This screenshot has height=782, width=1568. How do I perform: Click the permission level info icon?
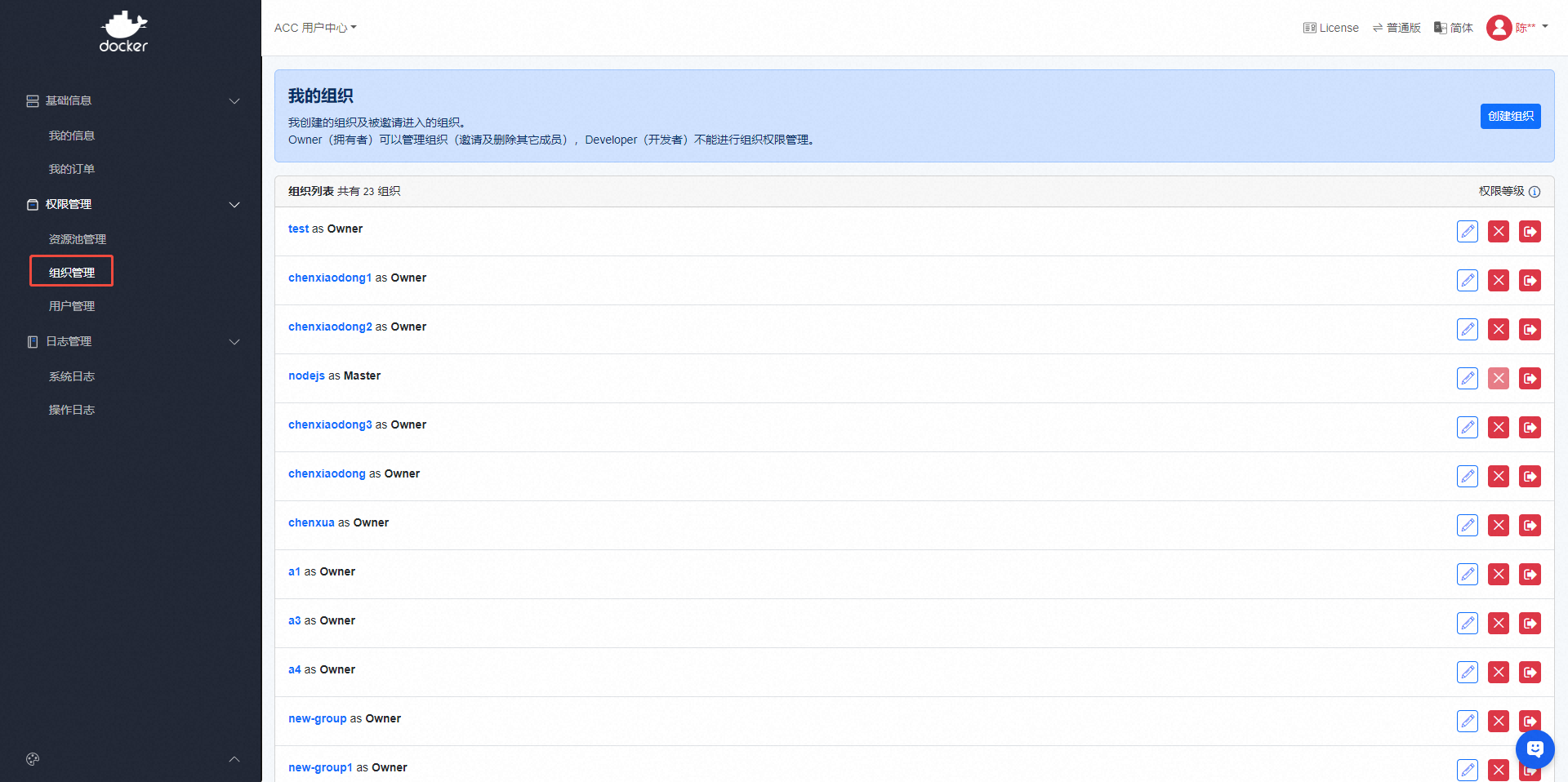click(1535, 192)
